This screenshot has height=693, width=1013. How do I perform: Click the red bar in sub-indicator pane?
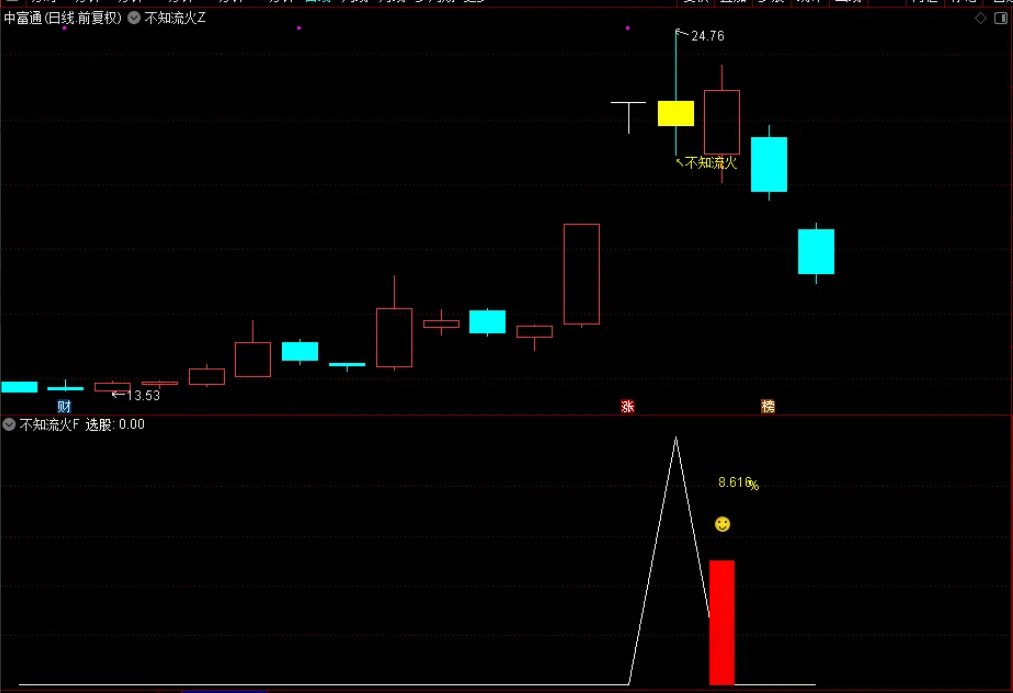(722, 622)
